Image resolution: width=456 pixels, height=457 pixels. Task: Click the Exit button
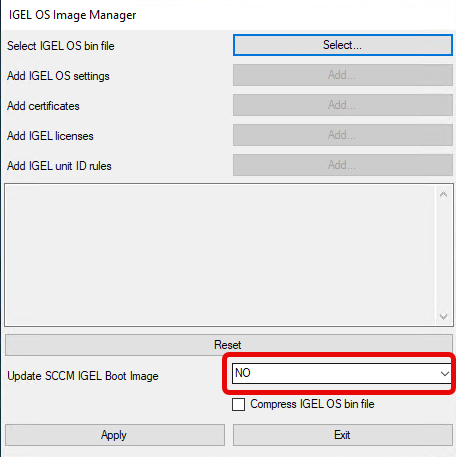pyautogui.click(x=343, y=435)
